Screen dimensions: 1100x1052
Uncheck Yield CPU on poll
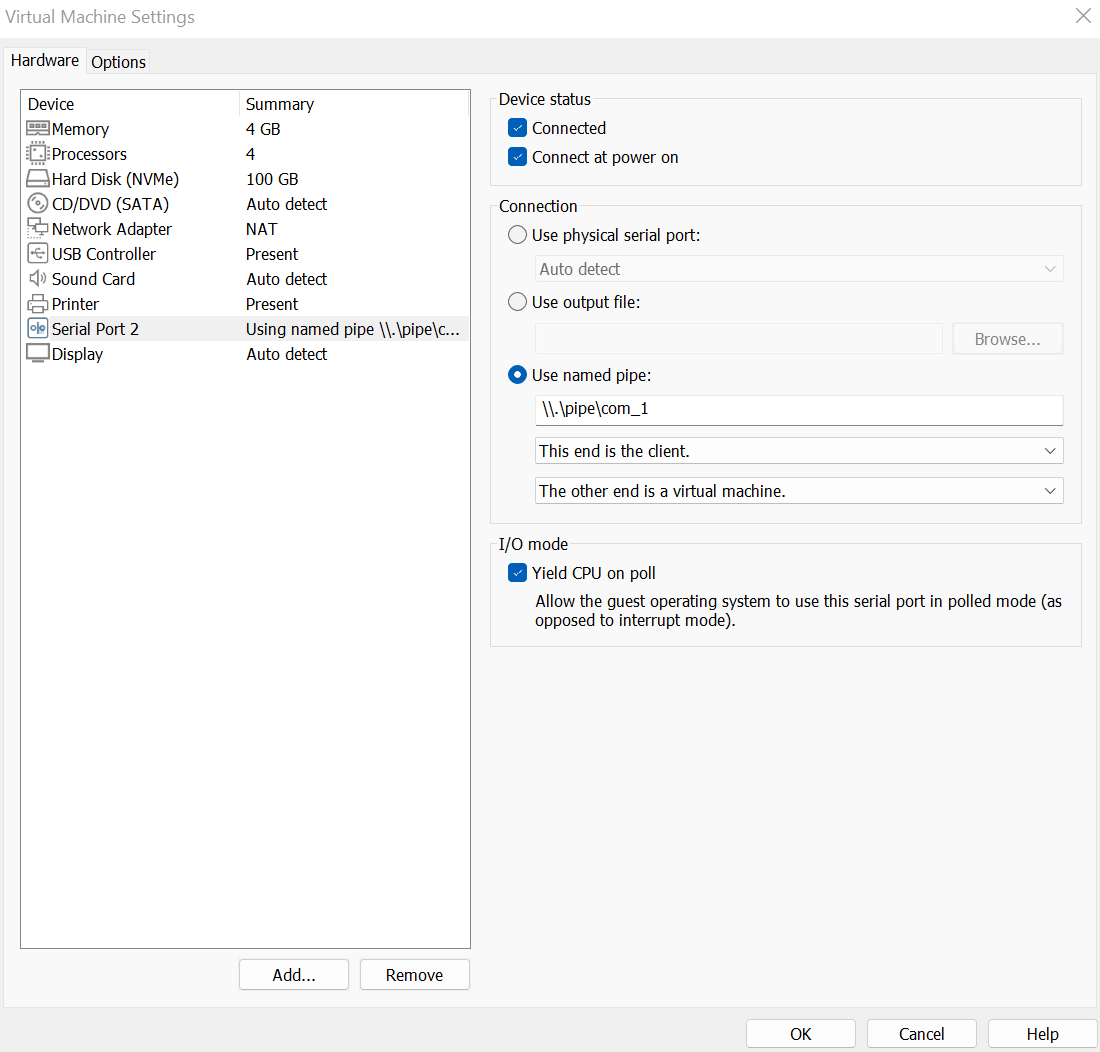point(517,572)
